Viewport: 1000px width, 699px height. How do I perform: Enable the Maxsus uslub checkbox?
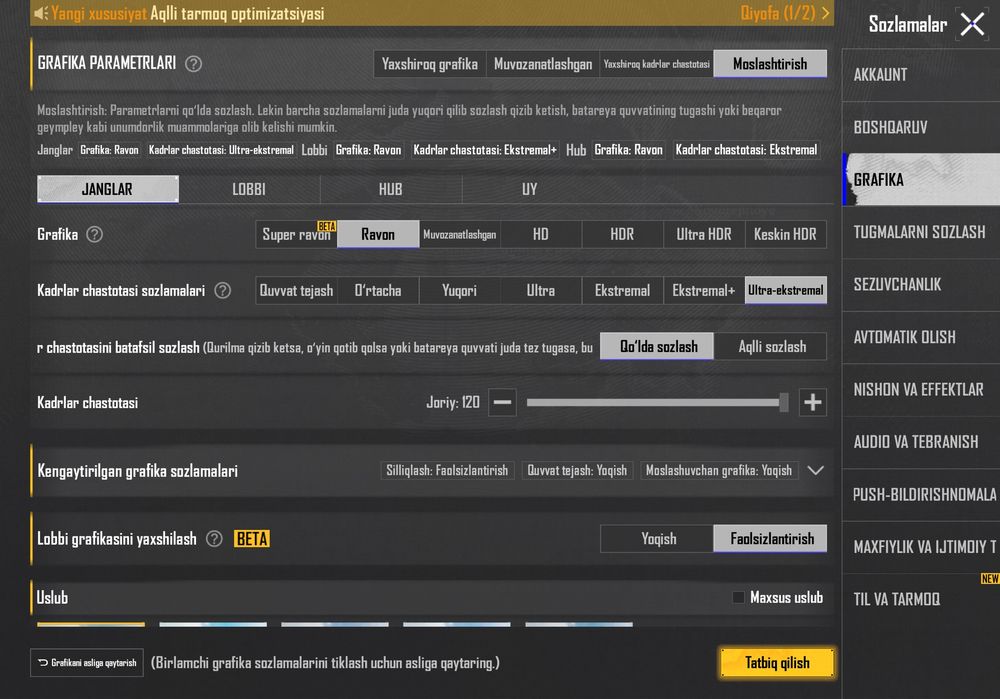[739, 598]
